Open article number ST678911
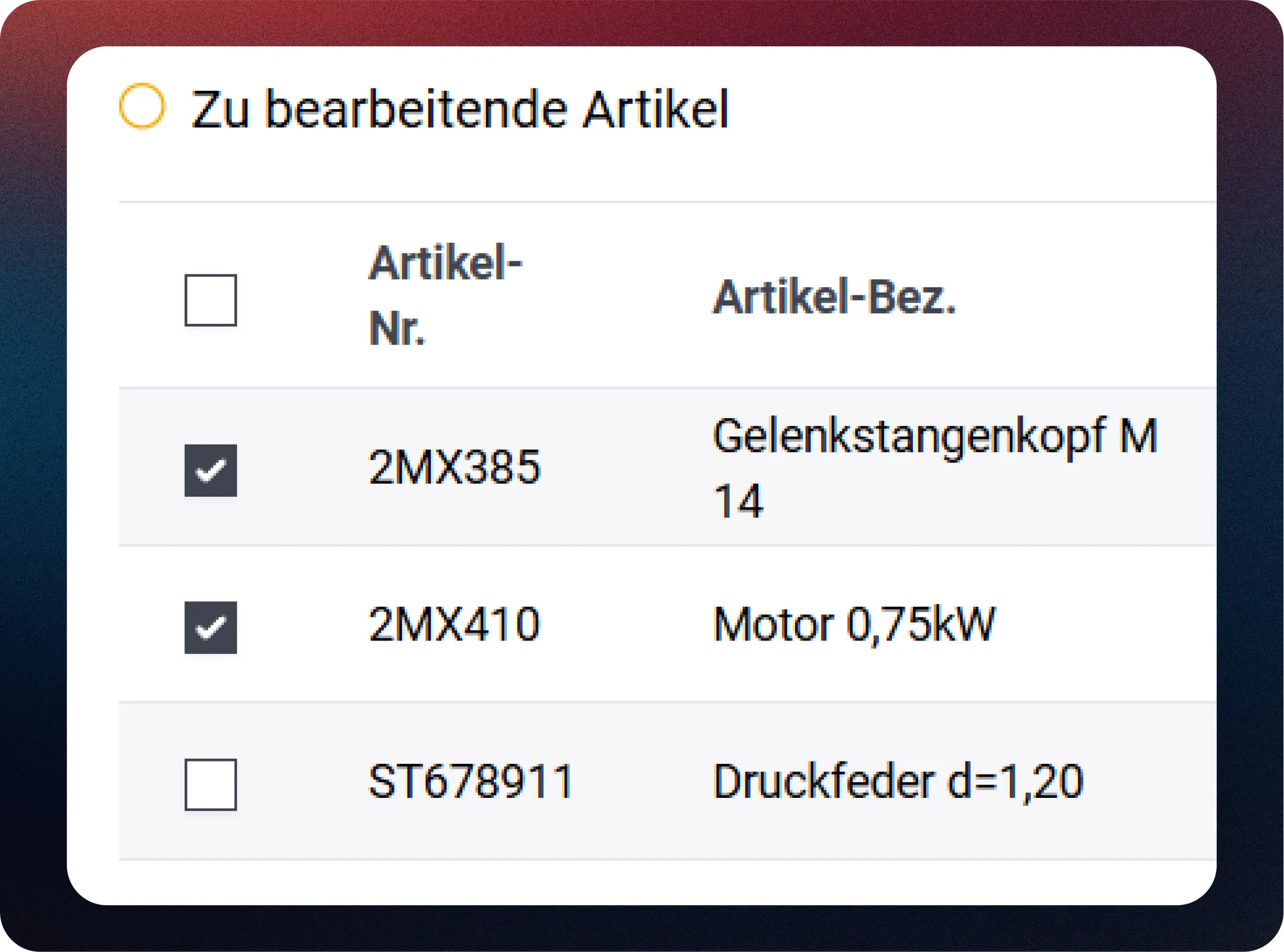Screen dimensions: 1284x952 tap(471, 782)
